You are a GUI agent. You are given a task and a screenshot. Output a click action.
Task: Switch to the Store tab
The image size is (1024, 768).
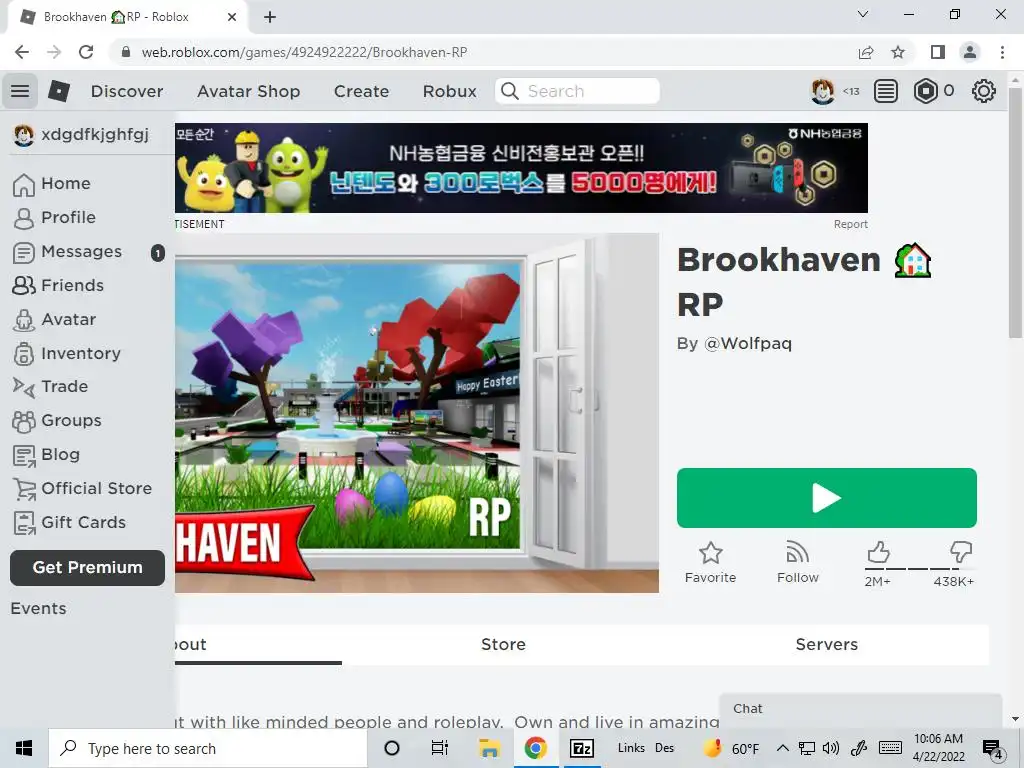[503, 645]
